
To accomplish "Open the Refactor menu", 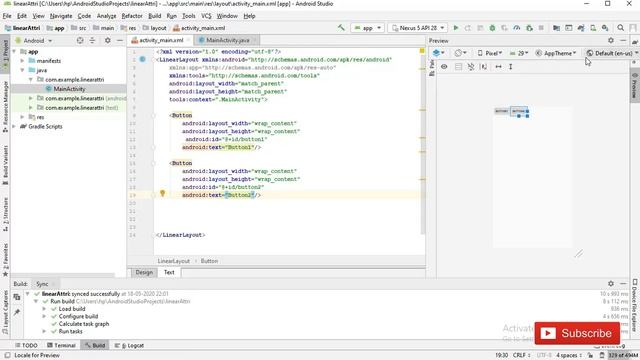I will (x=132, y=16).
